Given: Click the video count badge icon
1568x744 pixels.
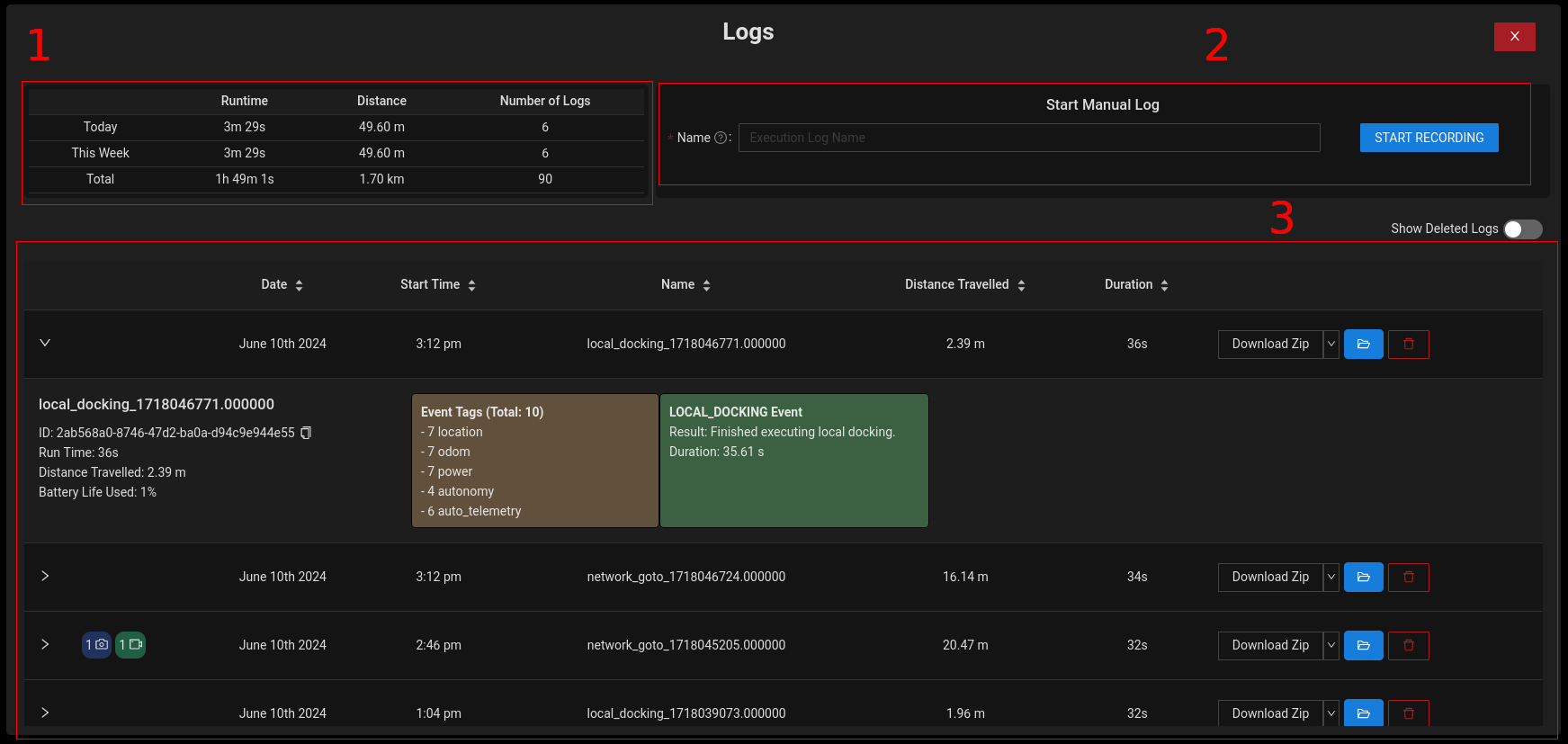Looking at the screenshot, I should 130,645.
